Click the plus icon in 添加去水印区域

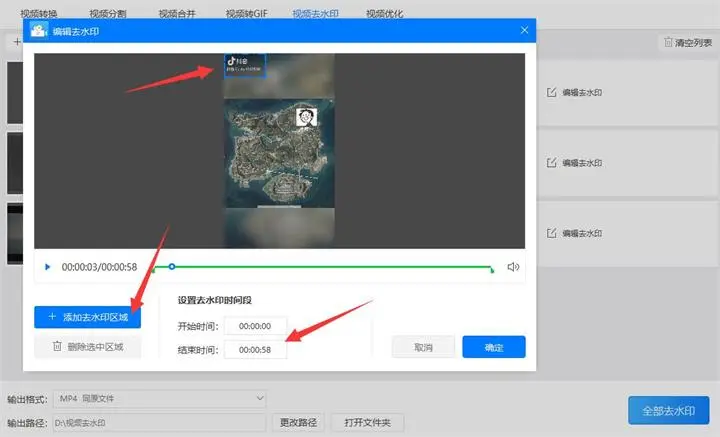tap(52, 317)
